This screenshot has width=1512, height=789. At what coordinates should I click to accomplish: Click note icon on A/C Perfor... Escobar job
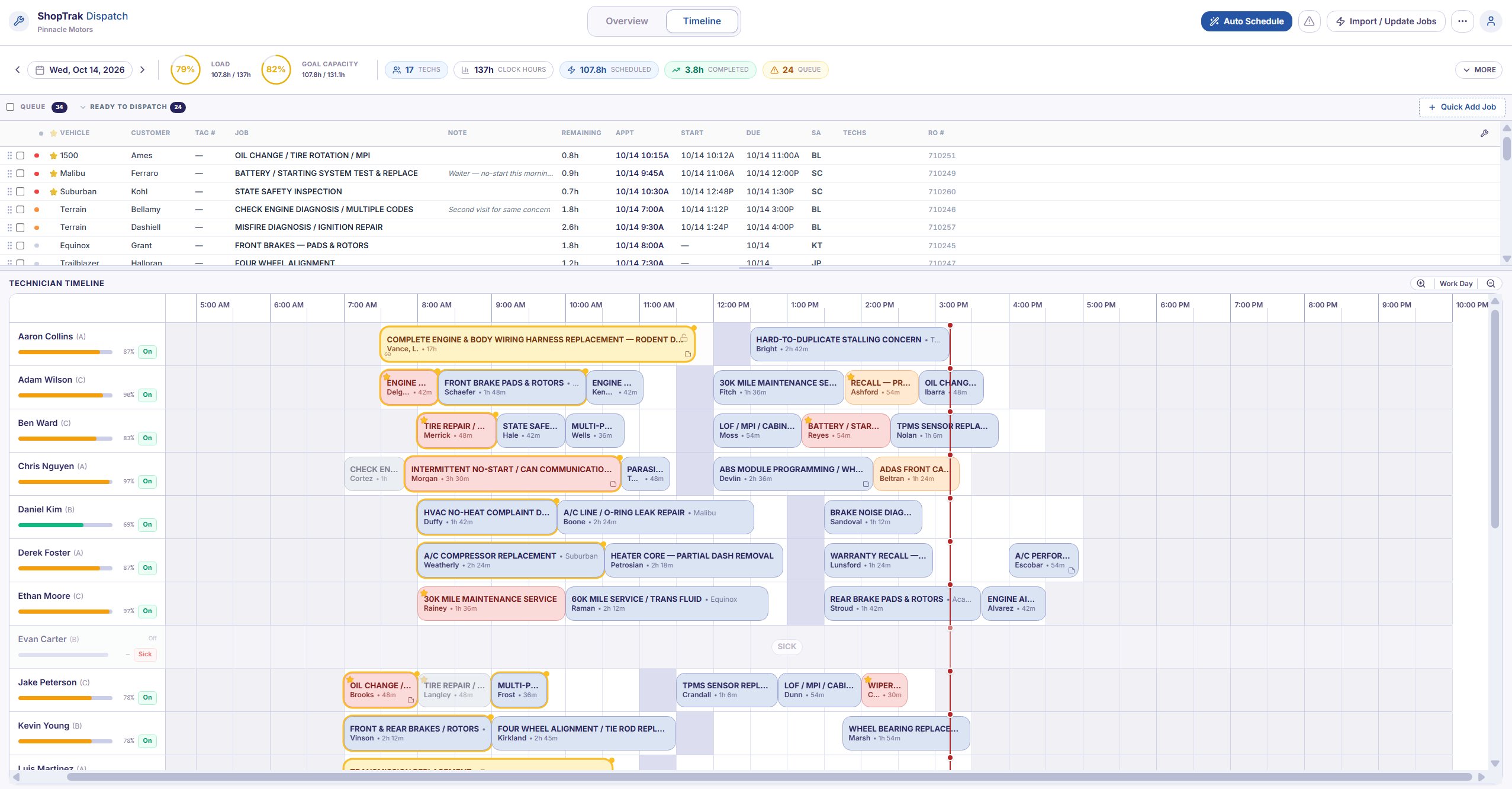pos(1071,570)
